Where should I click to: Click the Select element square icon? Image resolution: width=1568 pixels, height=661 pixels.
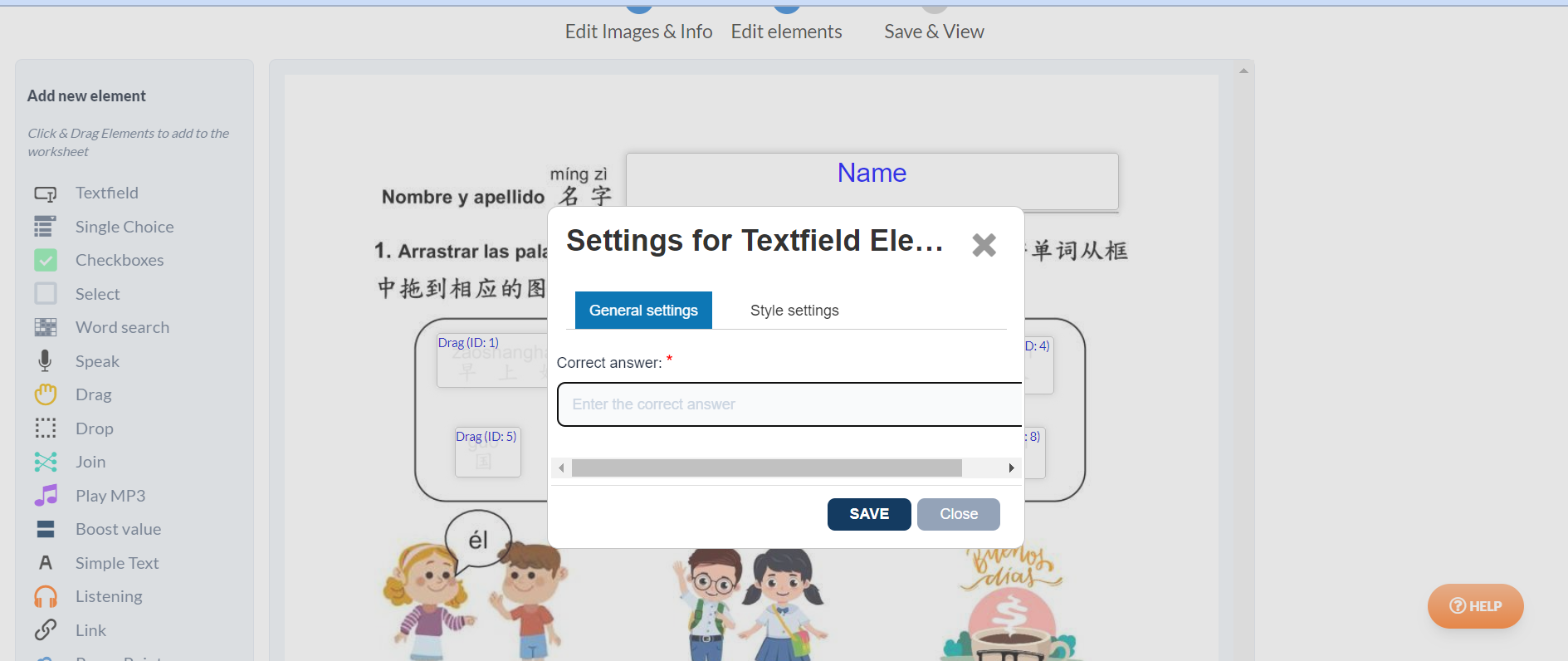(x=46, y=294)
